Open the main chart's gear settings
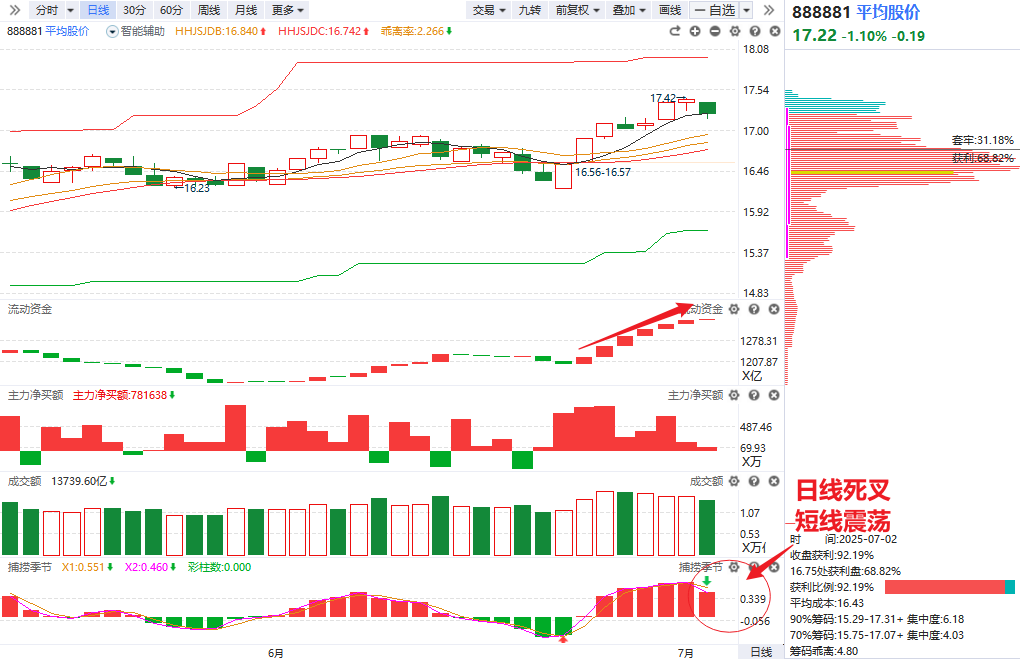This screenshot has width=1020, height=659. click(x=734, y=31)
